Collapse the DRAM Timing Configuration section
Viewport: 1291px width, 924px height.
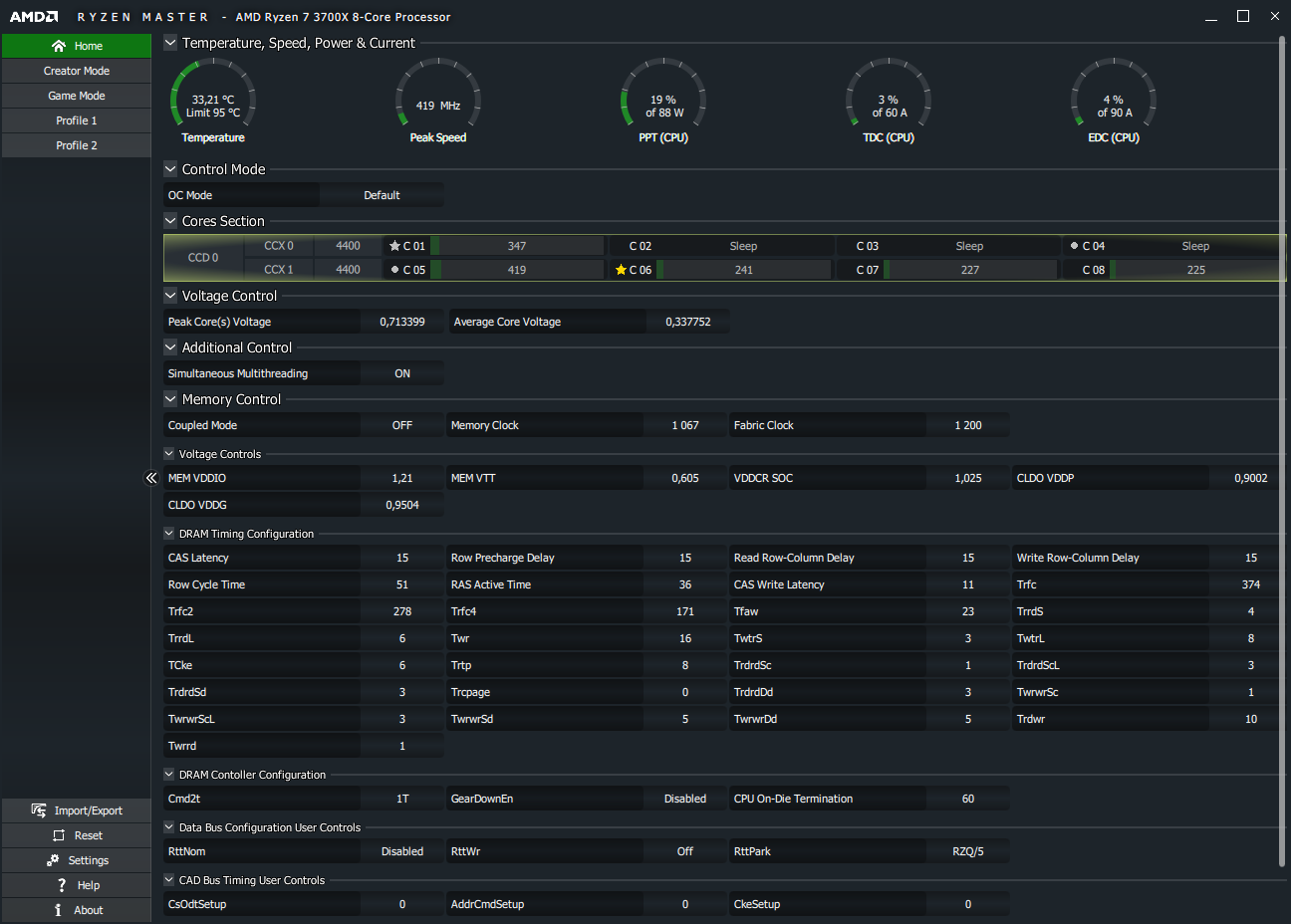point(169,534)
